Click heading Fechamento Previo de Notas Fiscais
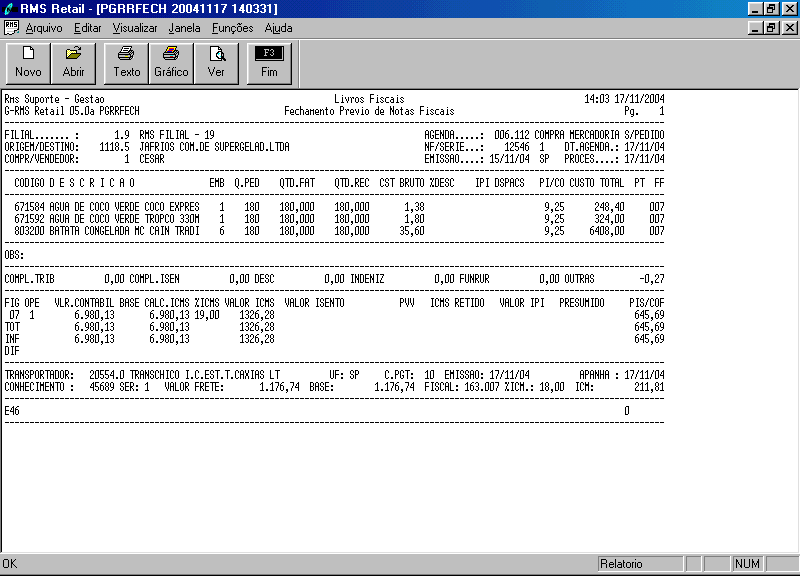 coord(369,111)
